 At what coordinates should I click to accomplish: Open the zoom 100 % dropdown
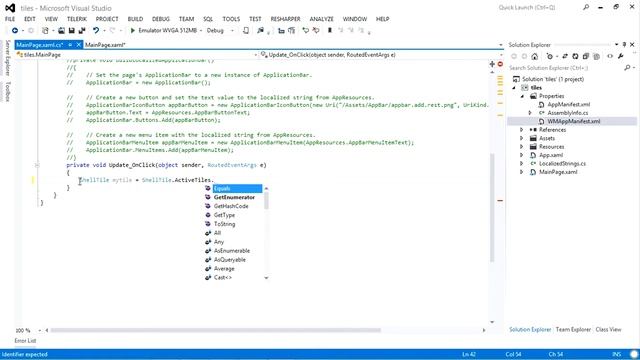point(40,330)
